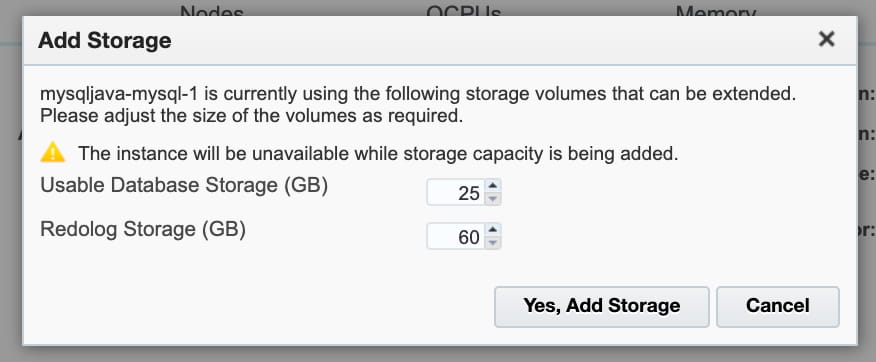
Task: Confirm with Yes, Add Storage button
Action: [x=602, y=307]
